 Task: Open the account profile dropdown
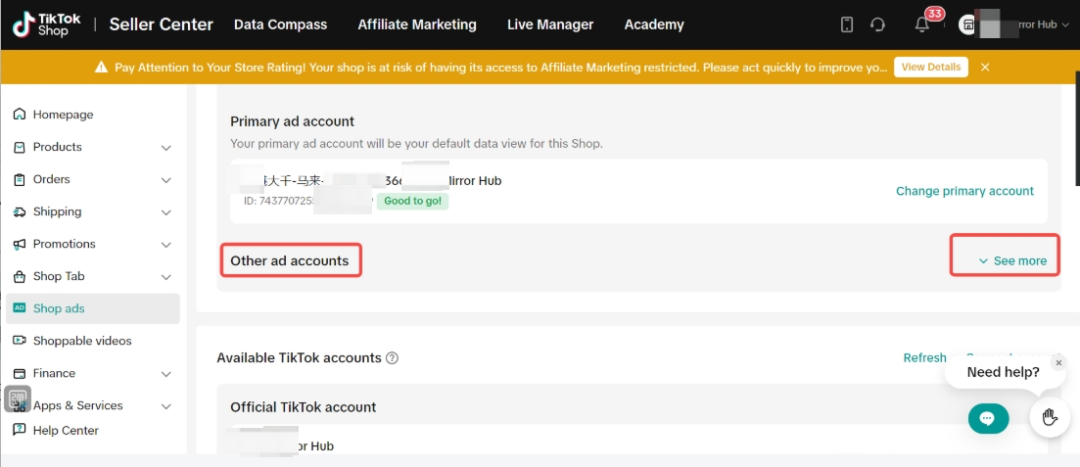(x=1012, y=25)
